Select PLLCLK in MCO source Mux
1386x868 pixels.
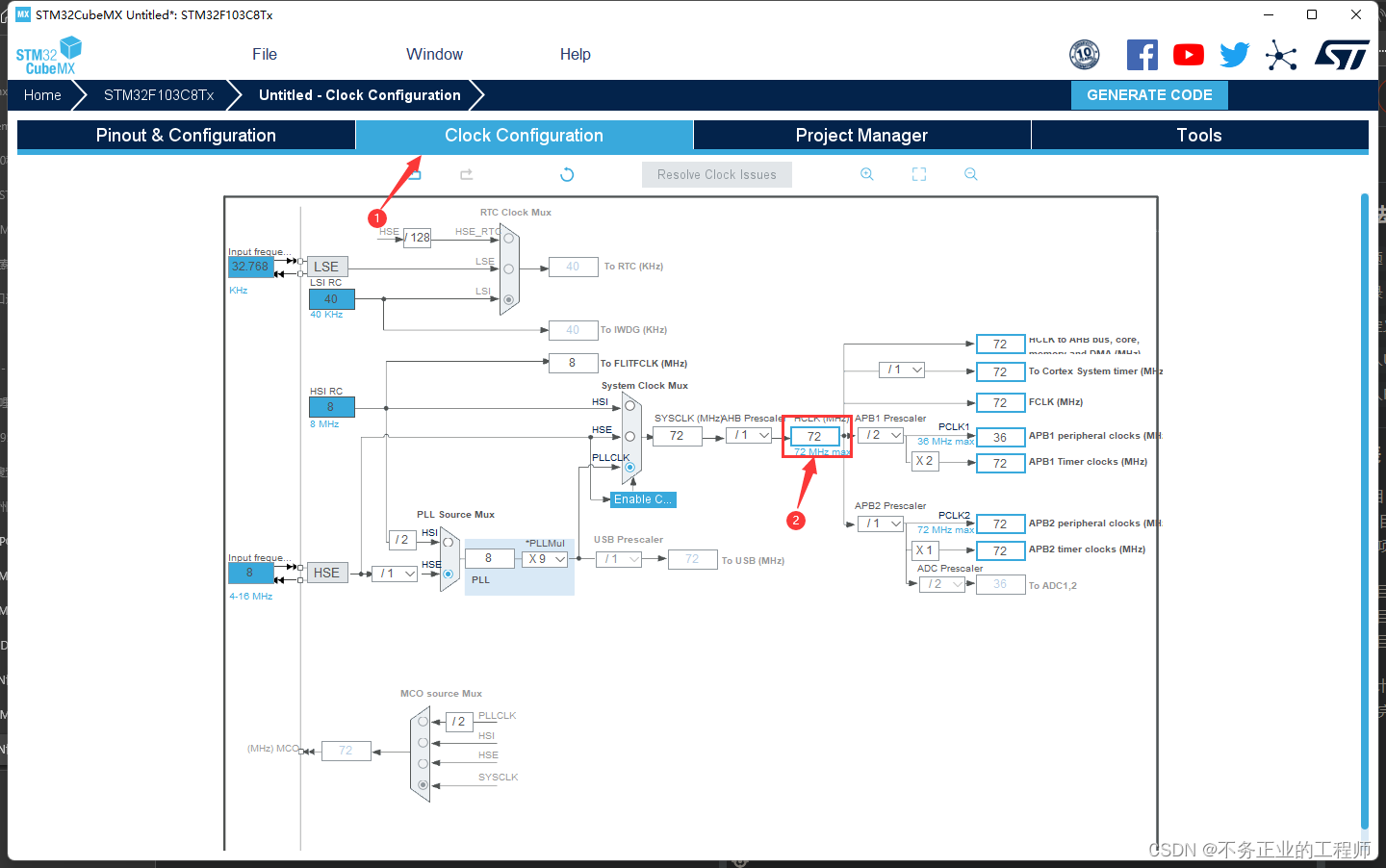[423, 721]
